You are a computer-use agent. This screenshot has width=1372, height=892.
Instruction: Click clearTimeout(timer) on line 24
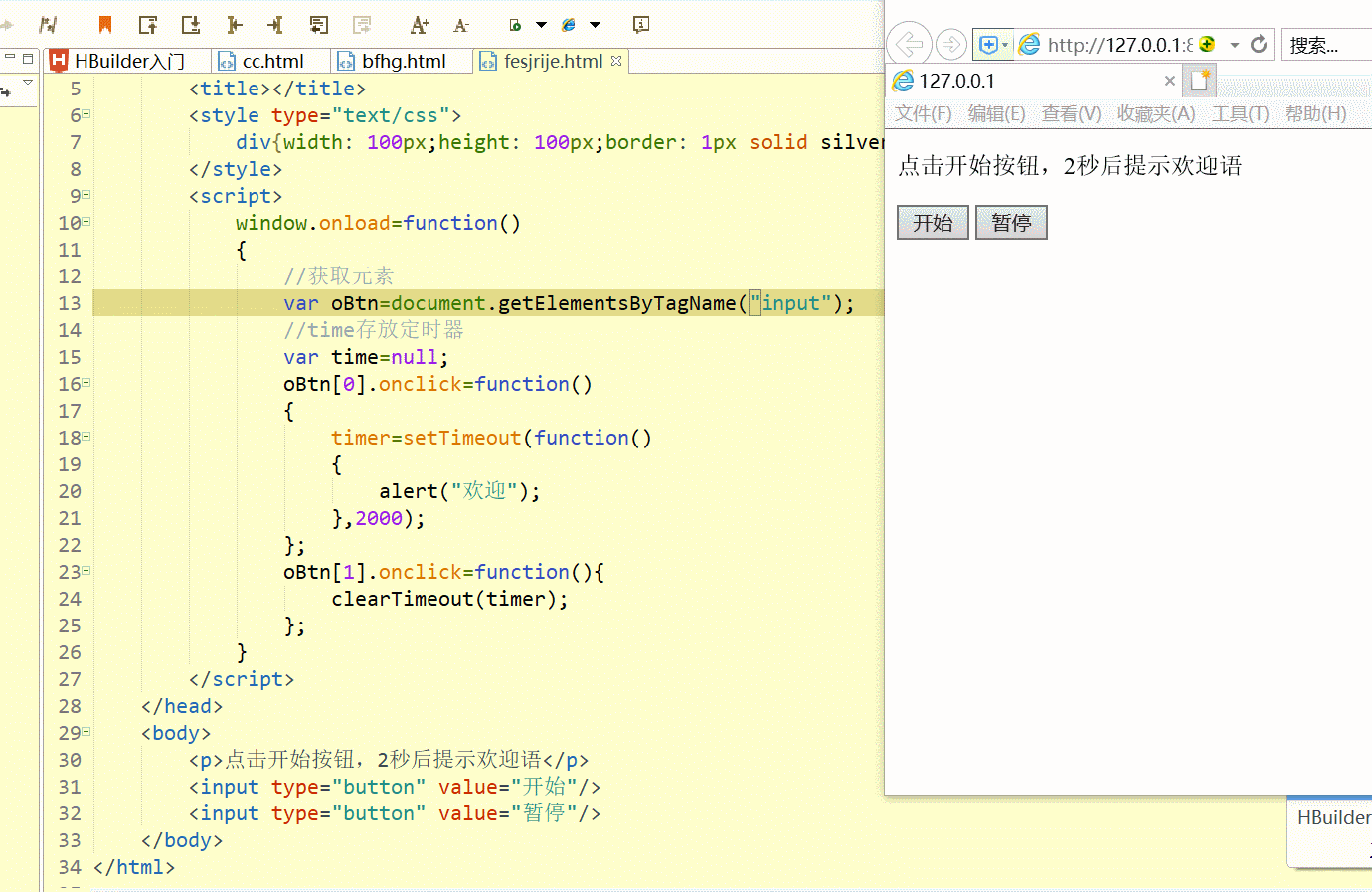449,598
